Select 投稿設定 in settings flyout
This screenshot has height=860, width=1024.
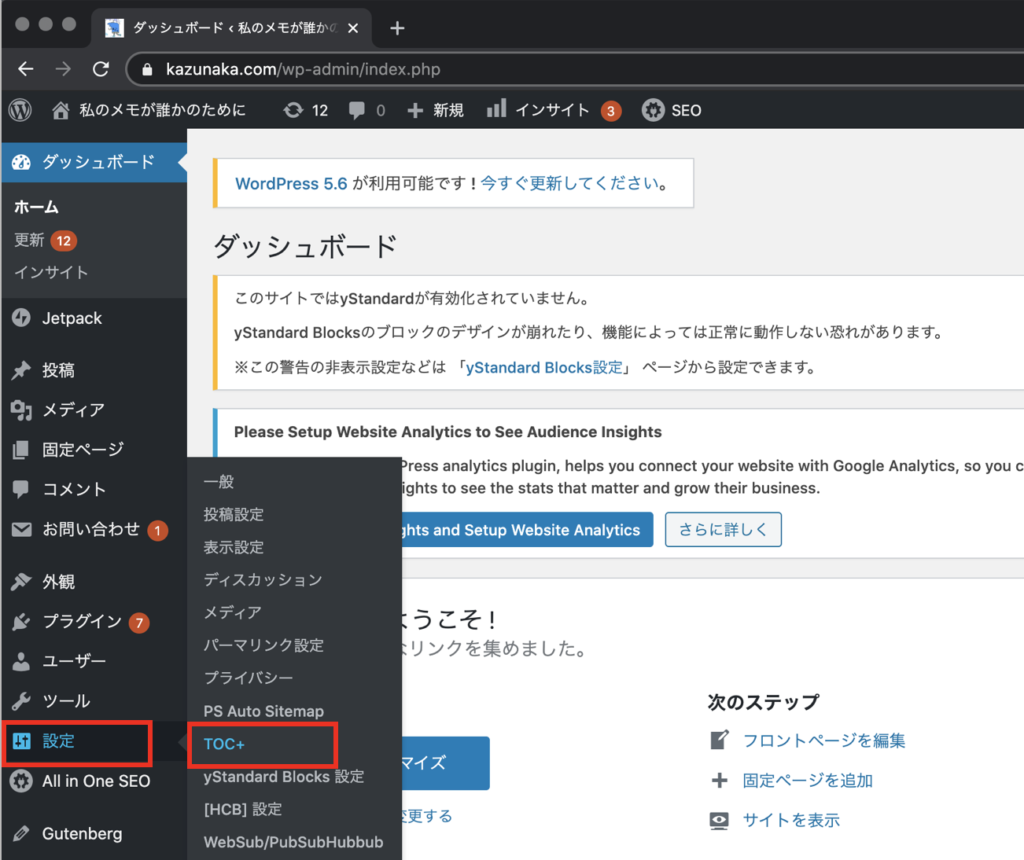pyautogui.click(x=234, y=515)
